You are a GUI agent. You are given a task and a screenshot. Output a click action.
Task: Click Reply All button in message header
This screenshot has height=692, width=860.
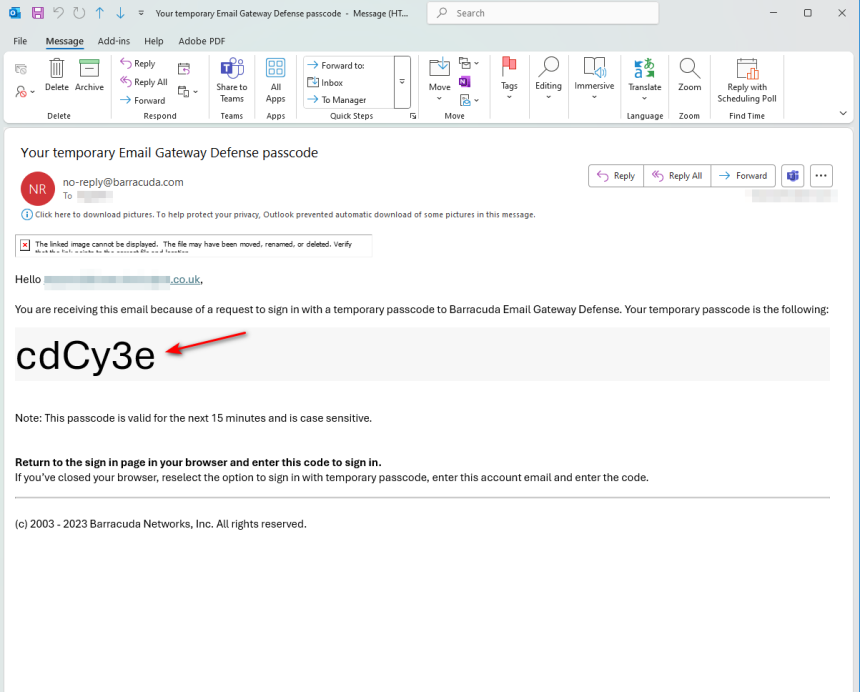pyautogui.click(x=677, y=175)
